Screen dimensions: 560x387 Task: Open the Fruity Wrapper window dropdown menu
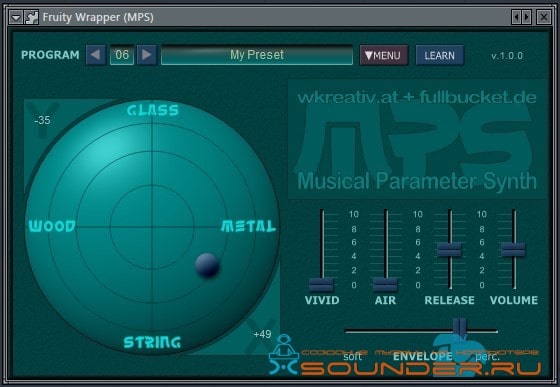tap(16, 17)
